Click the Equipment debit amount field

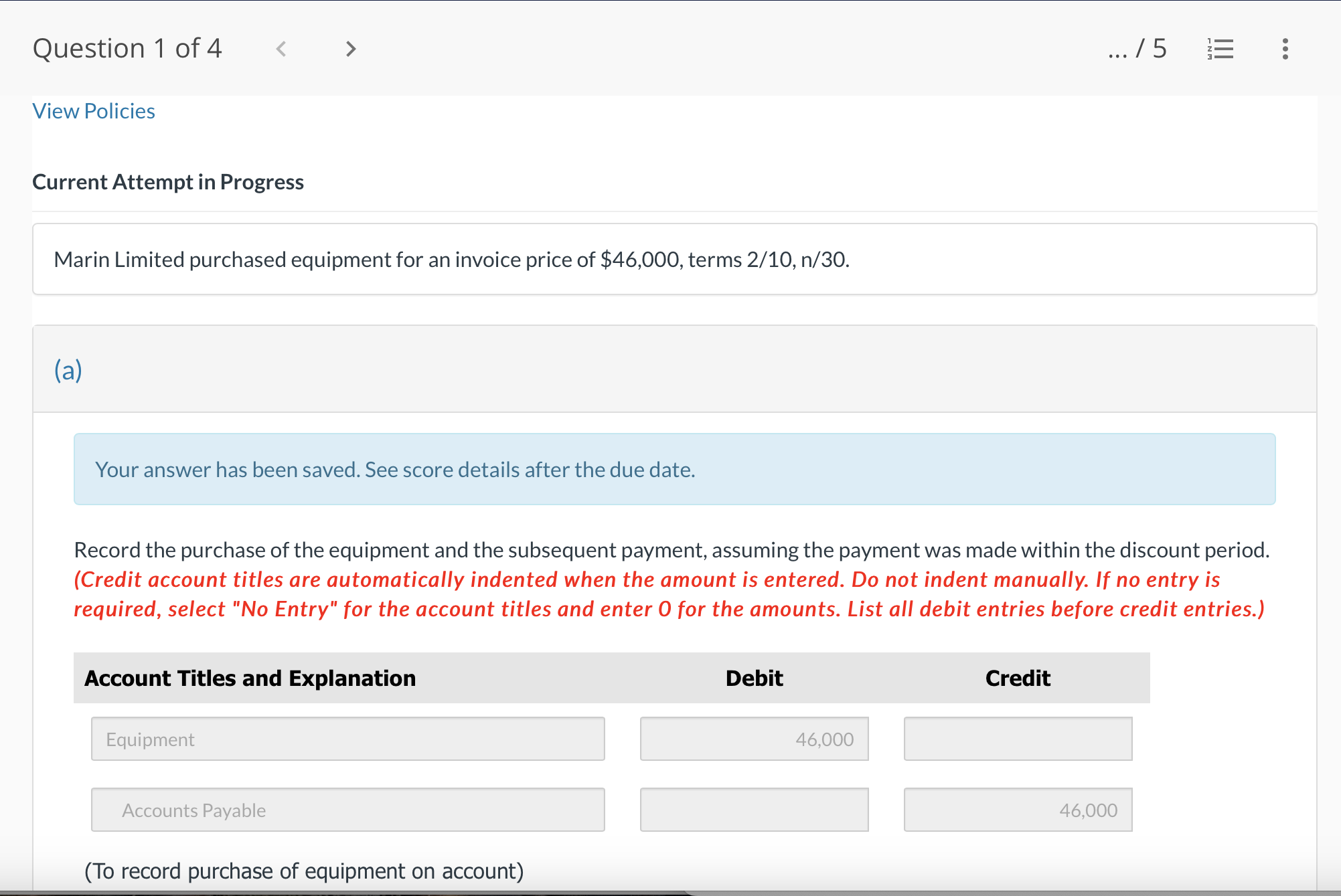tap(754, 739)
